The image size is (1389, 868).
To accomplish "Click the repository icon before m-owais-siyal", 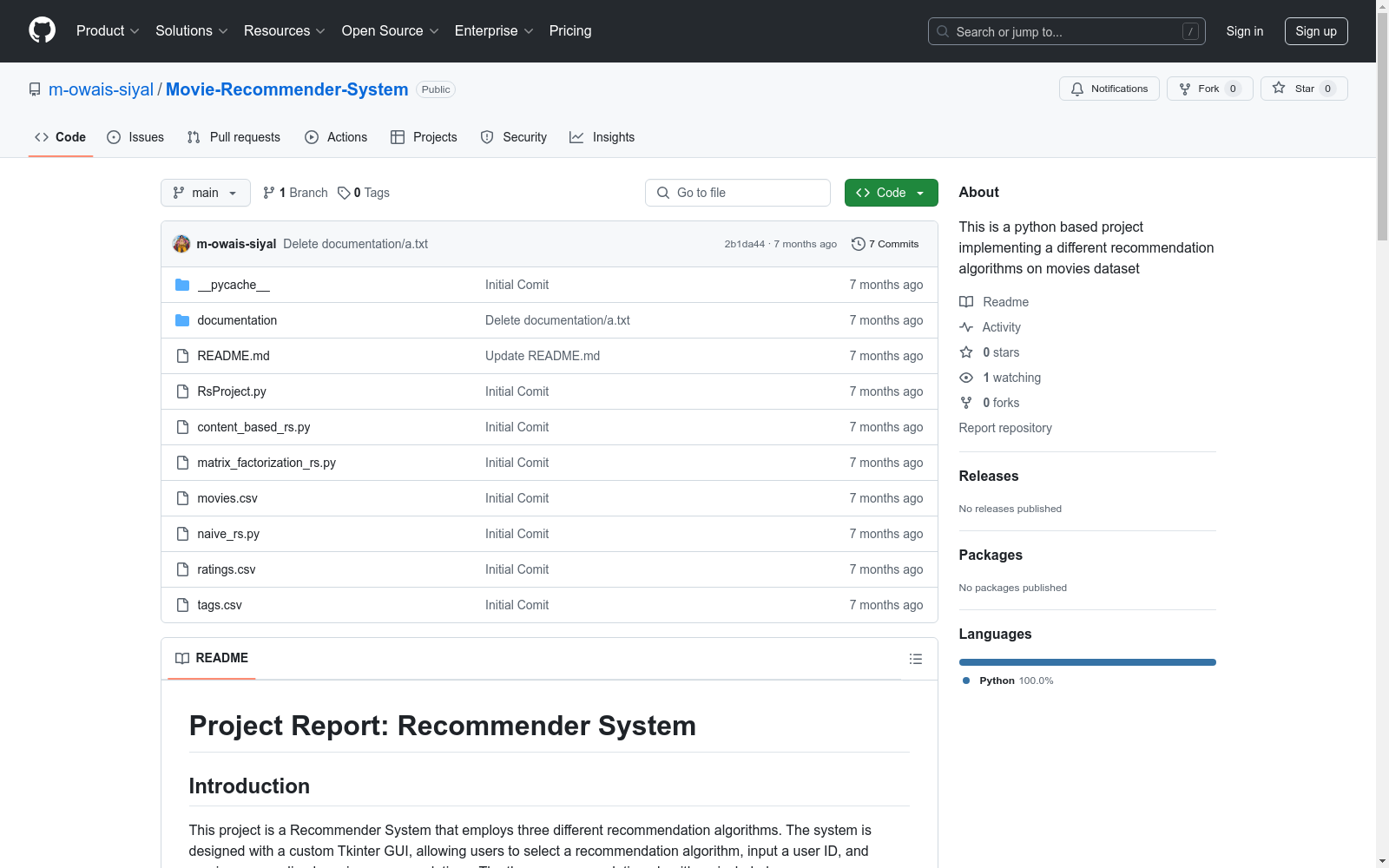I will pyautogui.click(x=35, y=89).
